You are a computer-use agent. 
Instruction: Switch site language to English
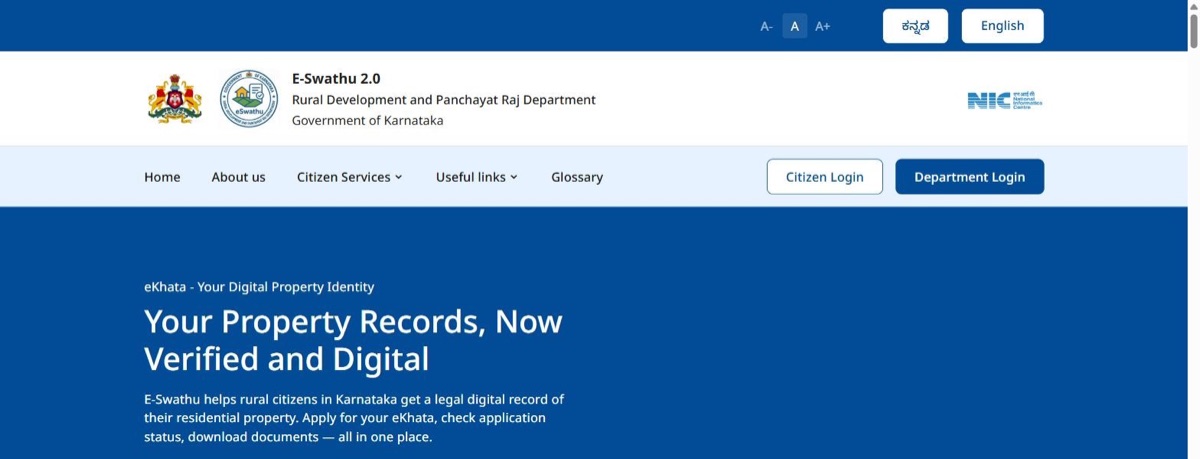coord(1002,26)
